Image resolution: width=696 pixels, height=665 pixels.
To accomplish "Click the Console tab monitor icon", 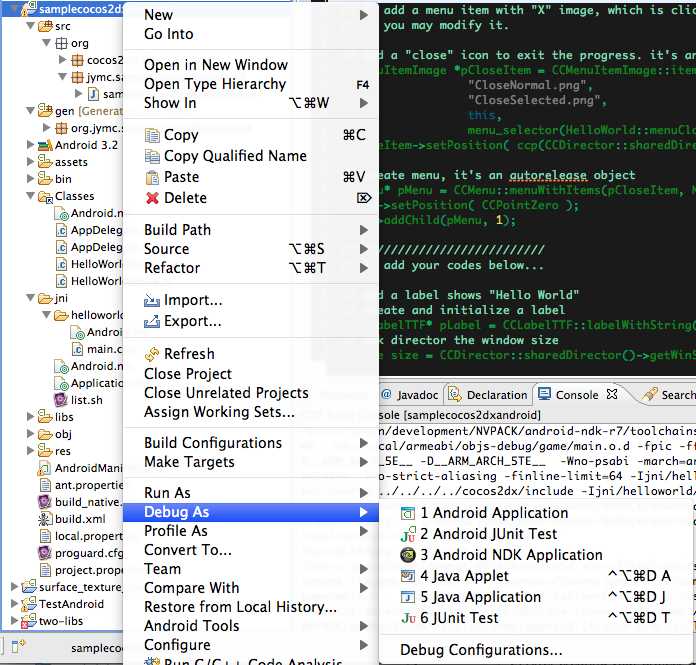I will pos(544,394).
